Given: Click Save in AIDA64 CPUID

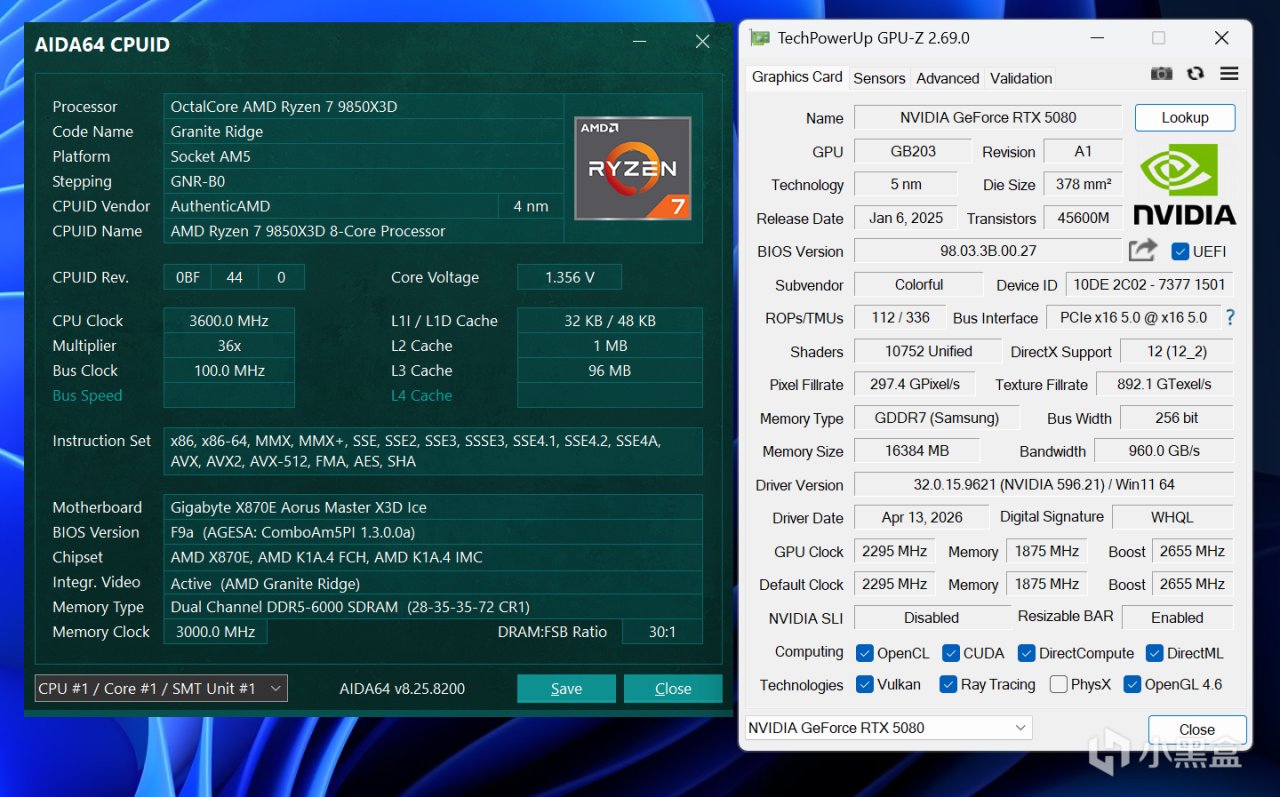Looking at the screenshot, I should pyautogui.click(x=566, y=688).
